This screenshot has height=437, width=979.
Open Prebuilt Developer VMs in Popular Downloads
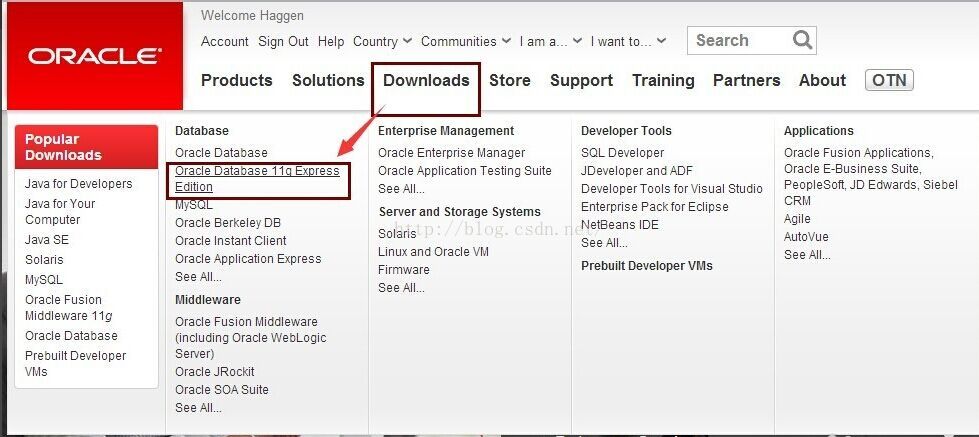(x=76, y=363)
